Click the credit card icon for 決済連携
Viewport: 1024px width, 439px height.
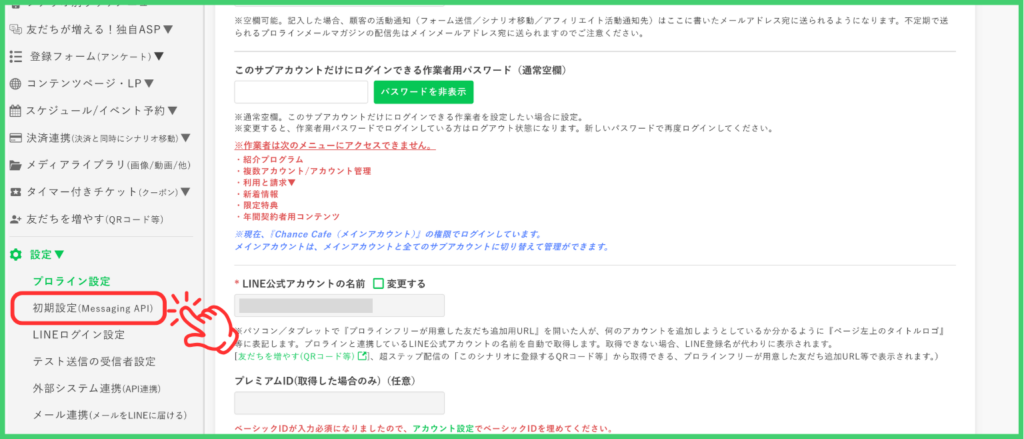tap(16, 138)
